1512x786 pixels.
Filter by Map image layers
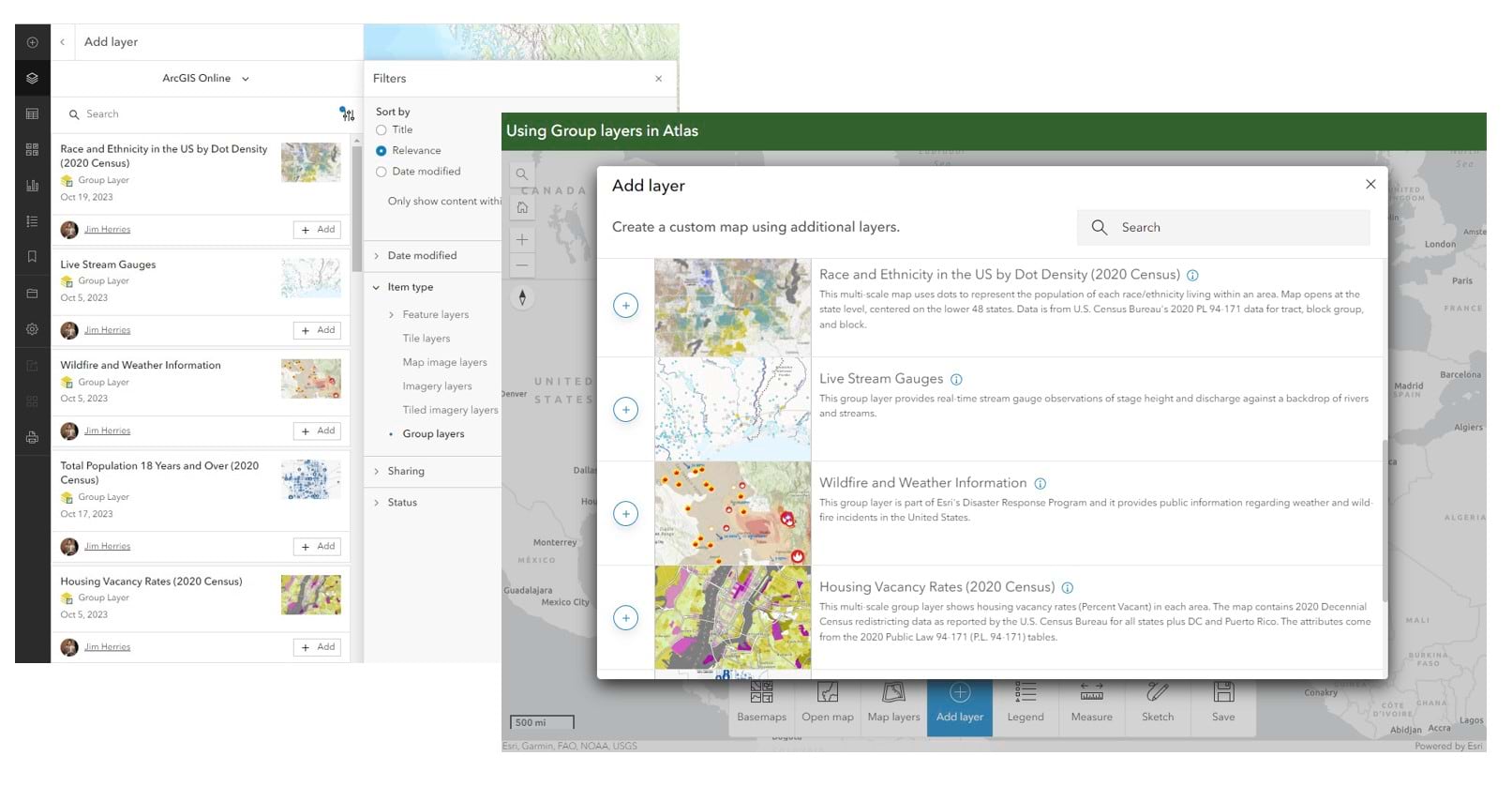(x=445, y=363)
